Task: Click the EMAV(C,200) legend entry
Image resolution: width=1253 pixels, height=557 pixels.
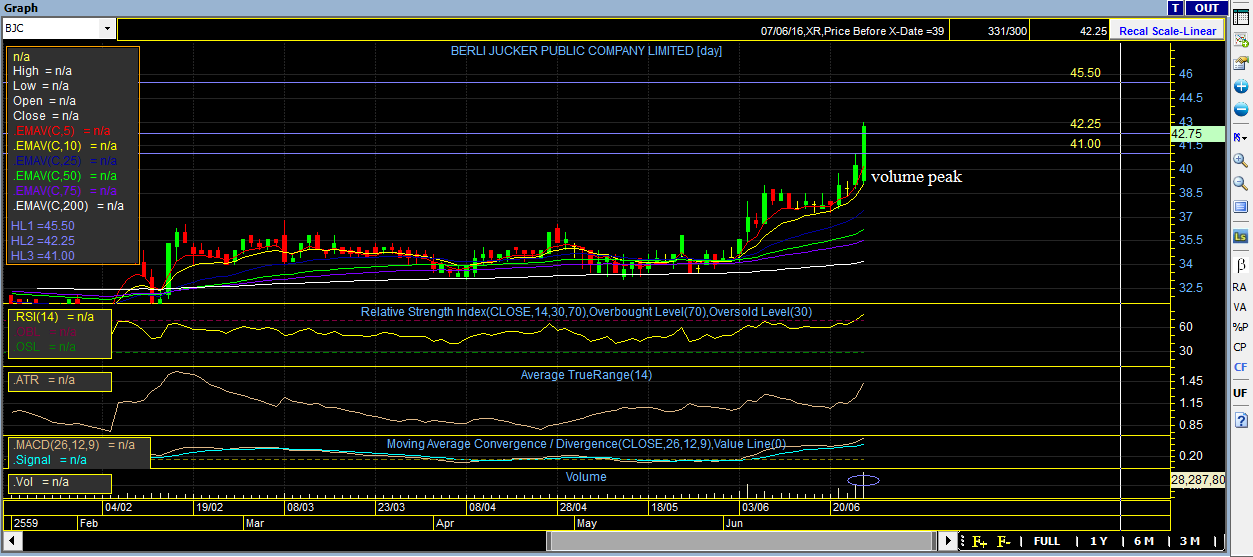Action: [68, 206]
